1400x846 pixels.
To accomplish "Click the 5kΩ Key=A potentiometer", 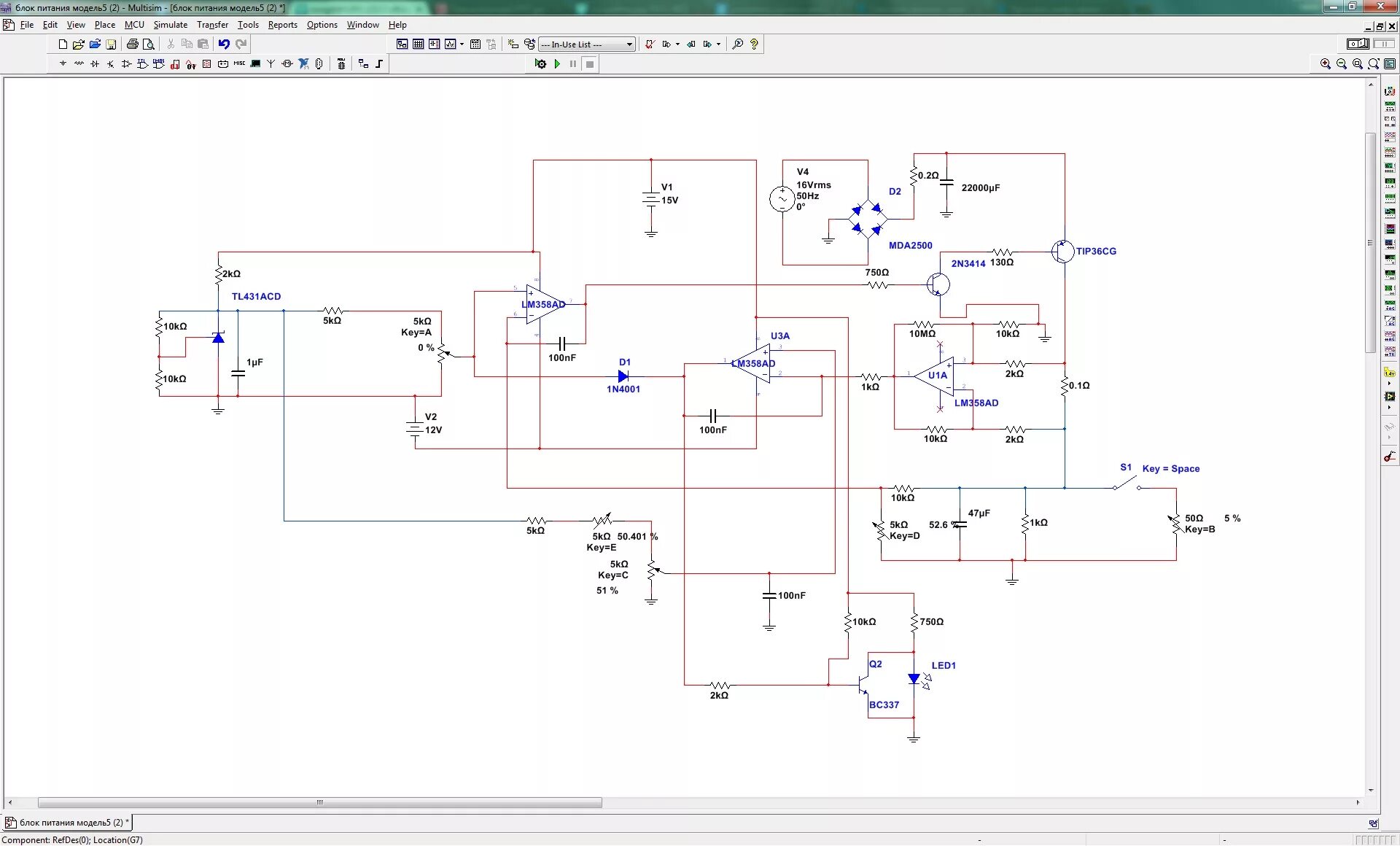I will (x=443, y=353).
